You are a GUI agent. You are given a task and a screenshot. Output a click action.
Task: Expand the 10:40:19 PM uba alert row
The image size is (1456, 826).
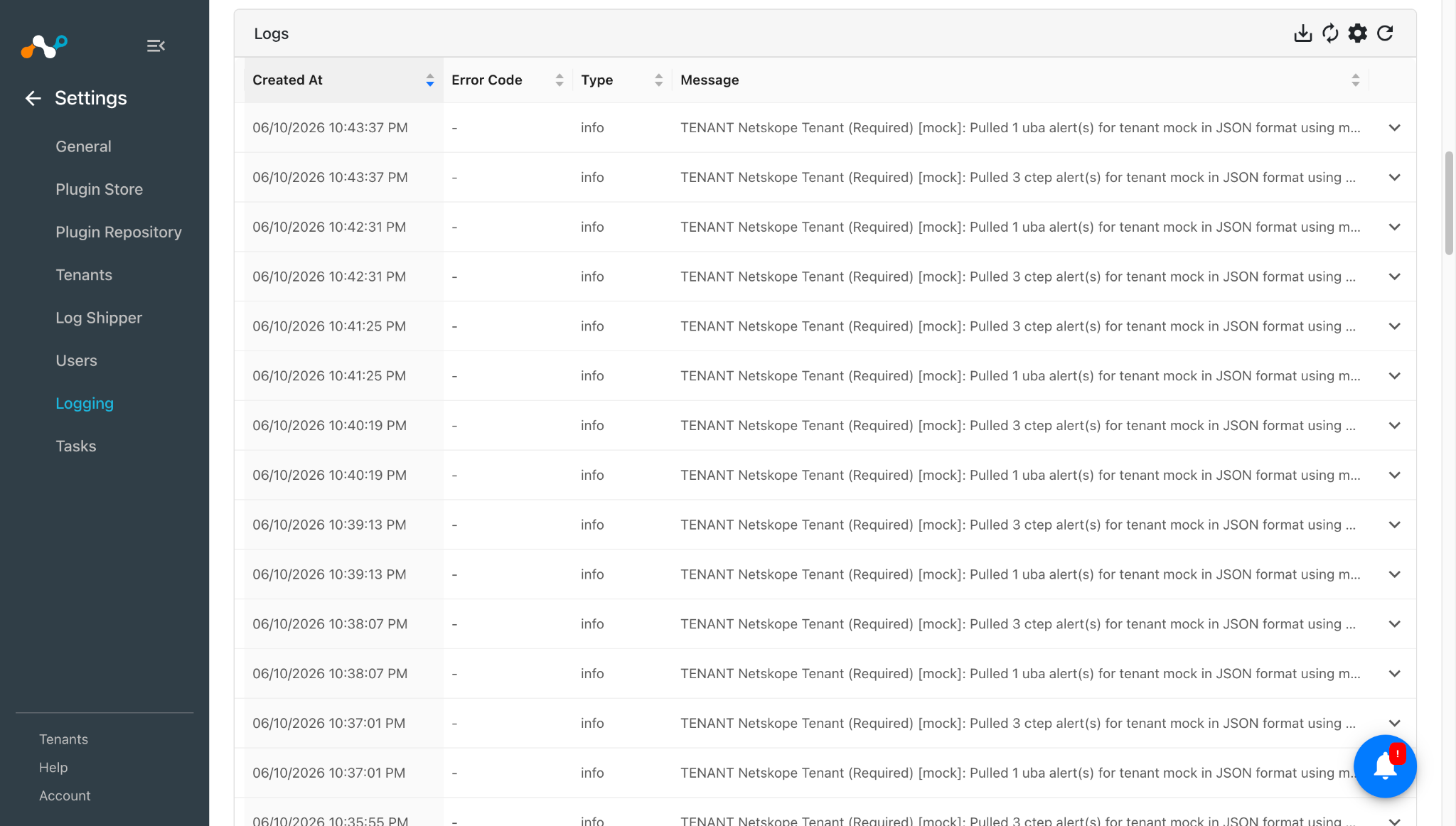tap(1395, 476)
